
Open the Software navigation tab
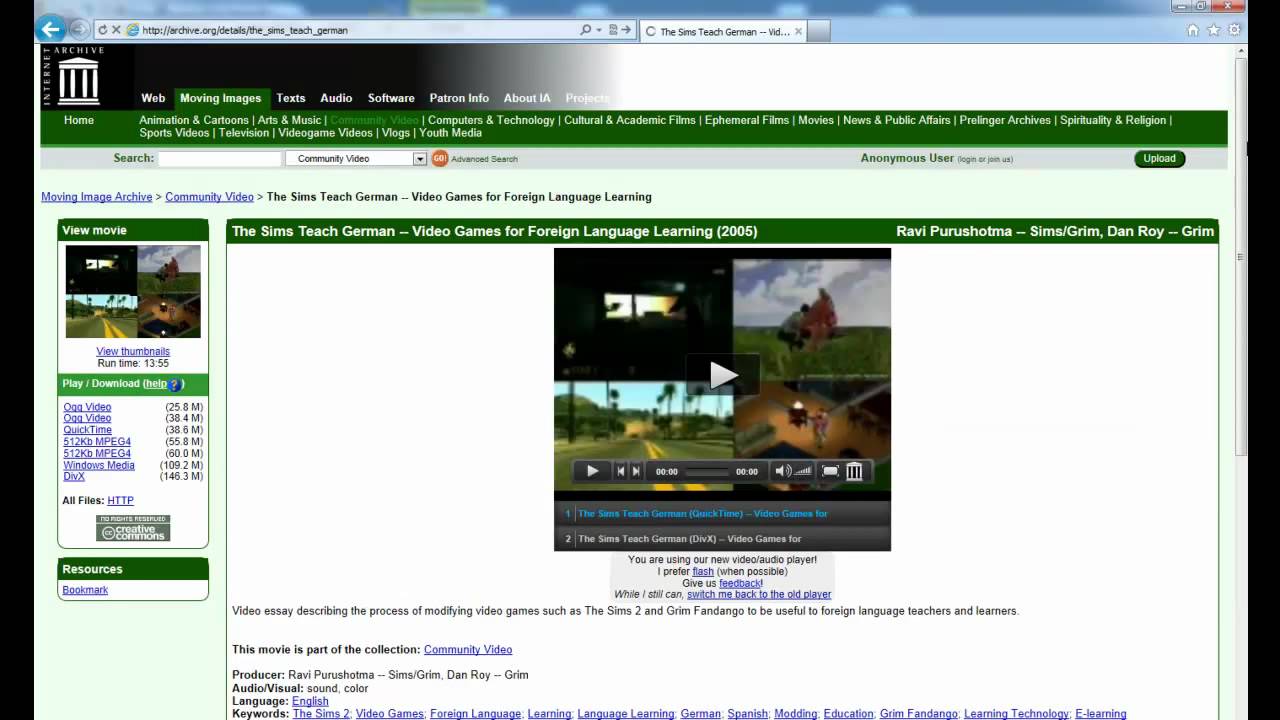point(391,98)
